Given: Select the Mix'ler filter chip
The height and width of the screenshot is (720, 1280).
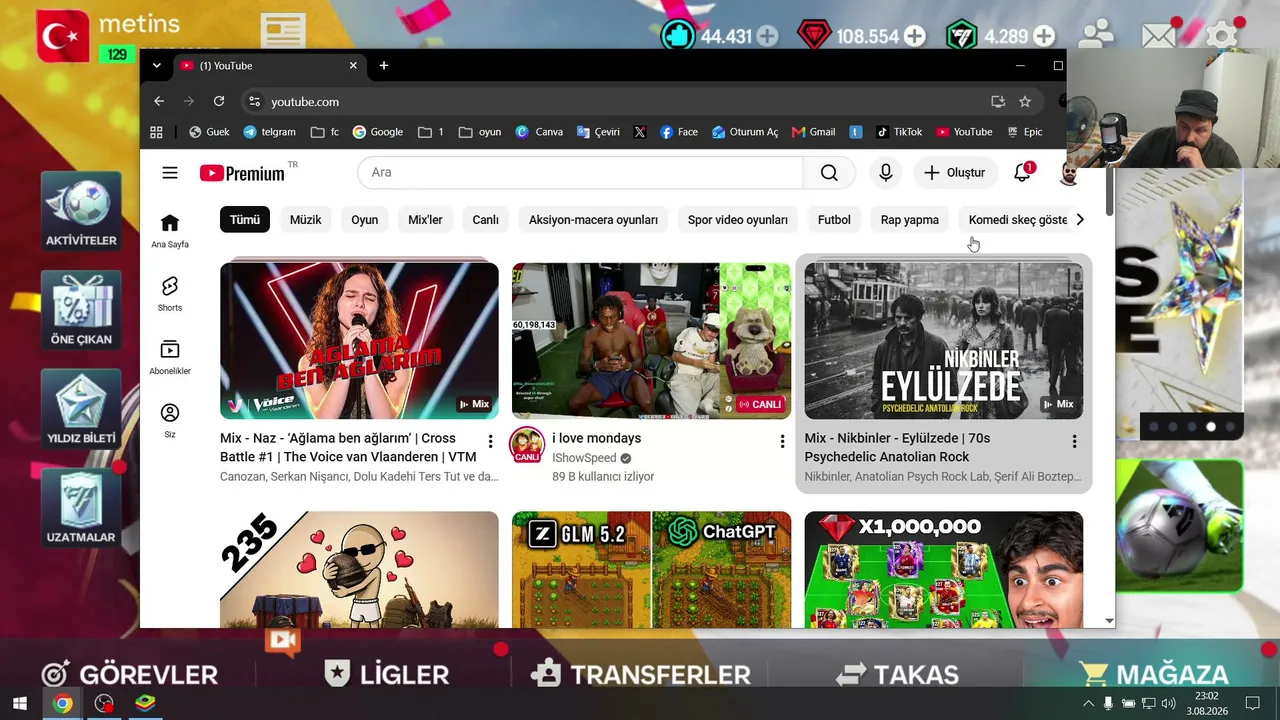Looking at the screenshot, I should point(425,220).
